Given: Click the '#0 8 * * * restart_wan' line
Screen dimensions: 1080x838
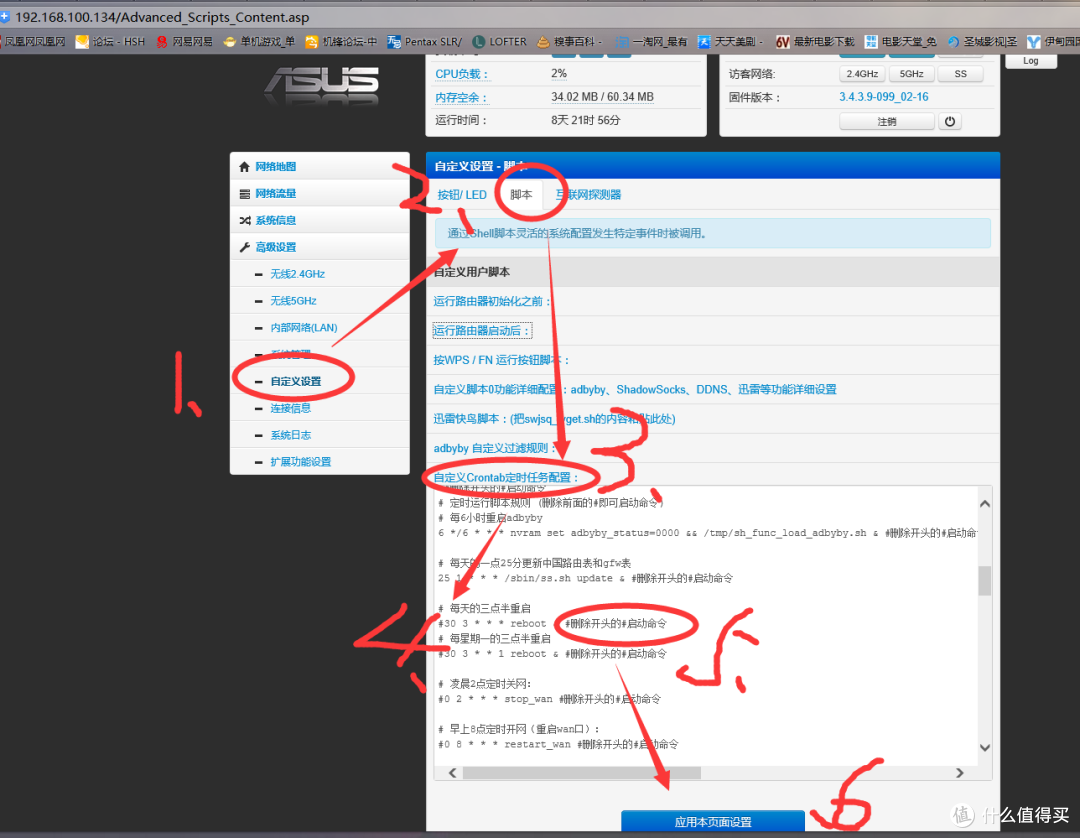Looking at the screenshot, I should pos(558,744).
